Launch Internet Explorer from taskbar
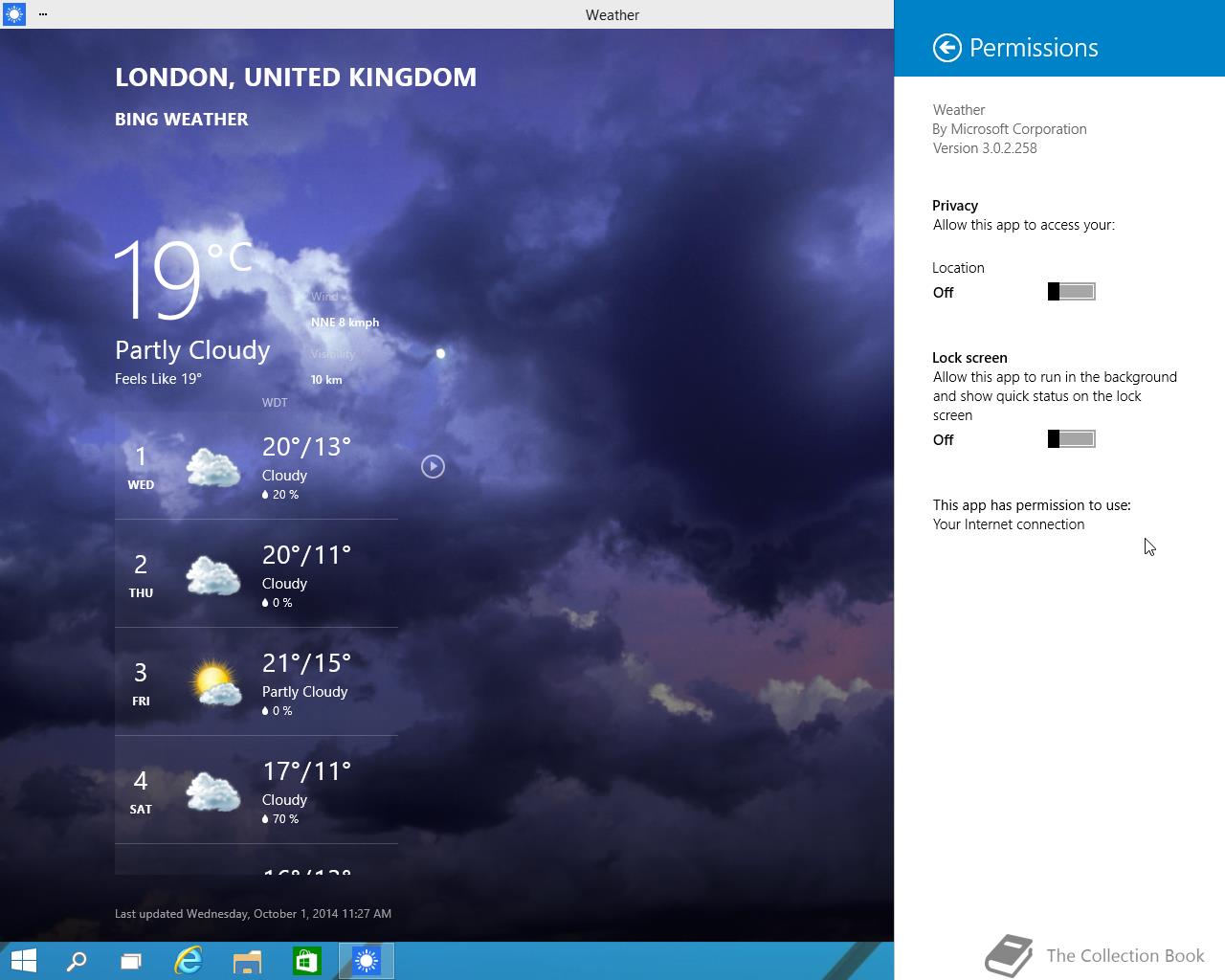The width and height of the screenshot is (1225, 980). tap(189, 961)
